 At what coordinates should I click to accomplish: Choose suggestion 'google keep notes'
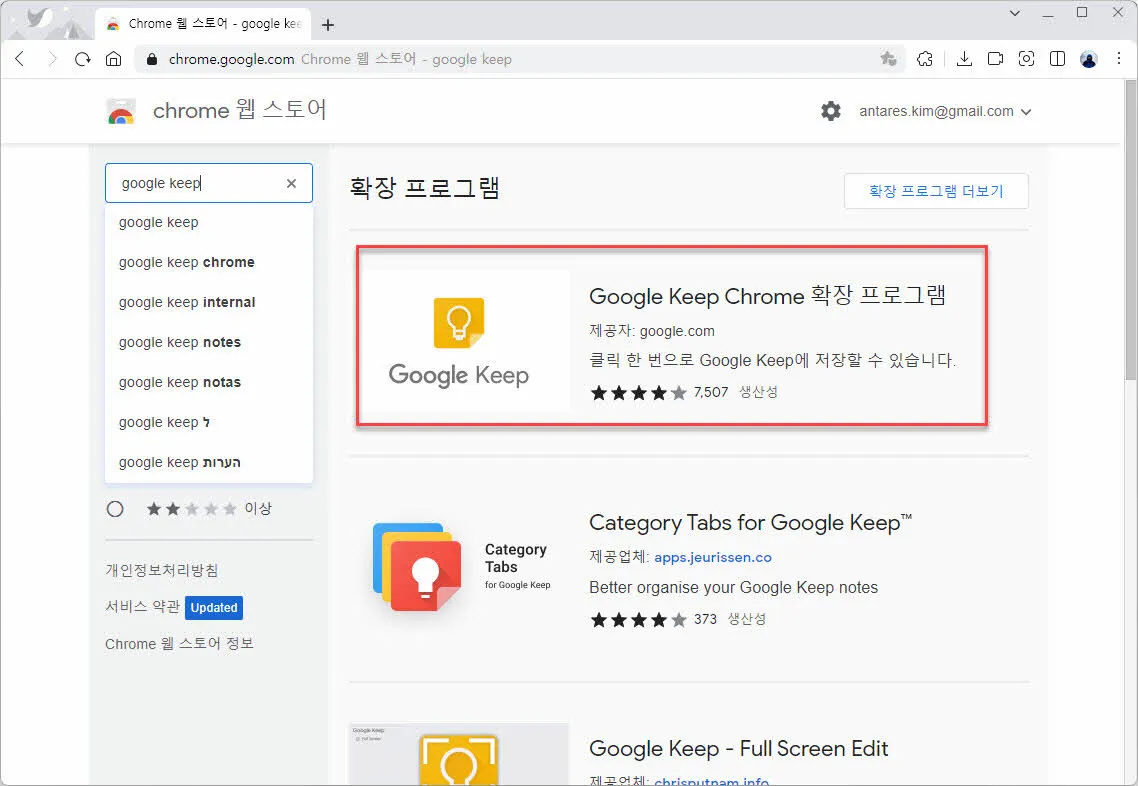point(209,342)
